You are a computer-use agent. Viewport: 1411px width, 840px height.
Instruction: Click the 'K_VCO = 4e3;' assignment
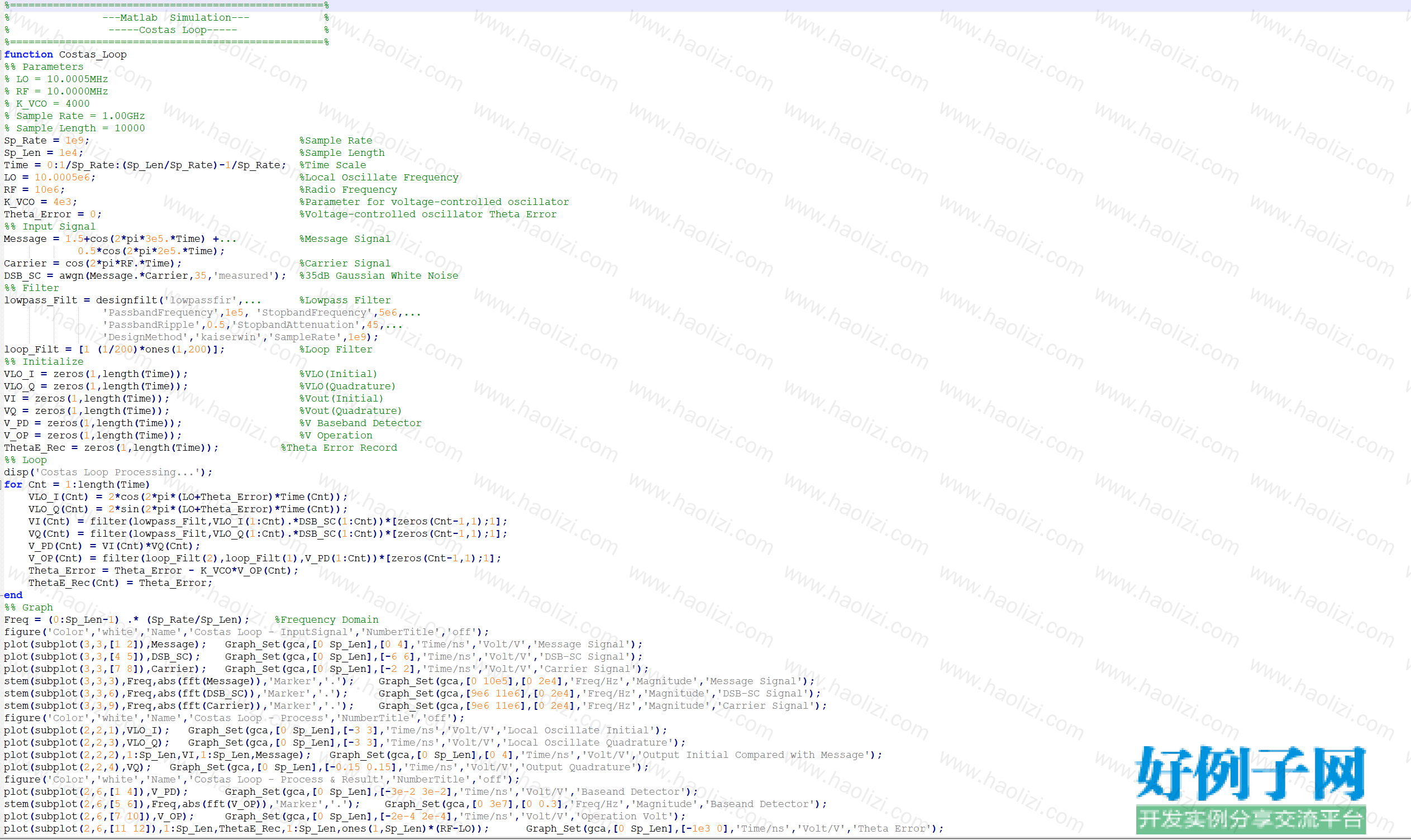coord(41,202)
